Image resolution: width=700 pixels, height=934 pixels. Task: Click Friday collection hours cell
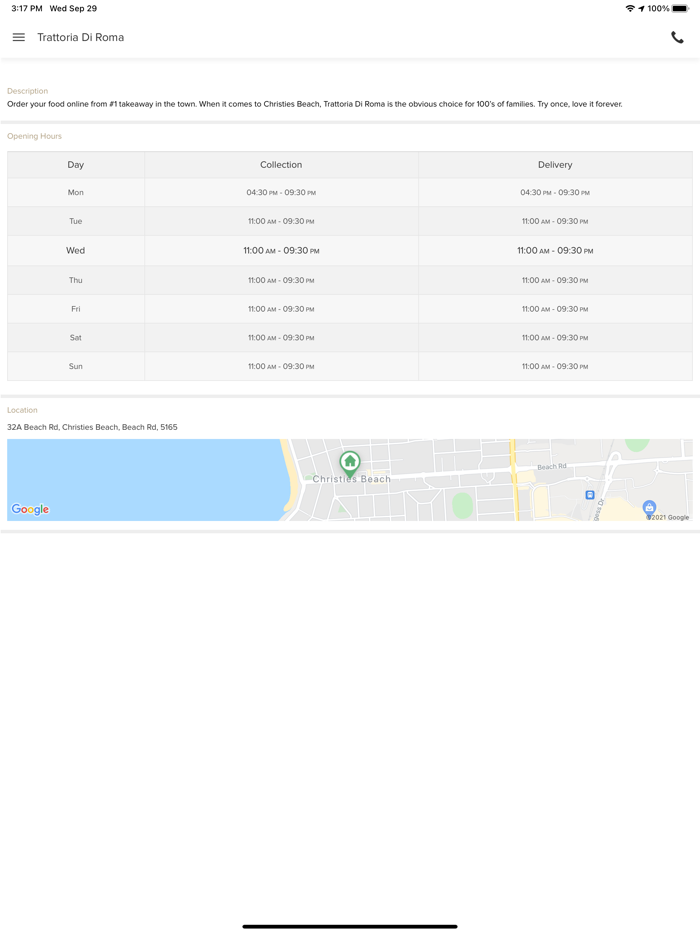pyautogui.click(x=281, y=309)
